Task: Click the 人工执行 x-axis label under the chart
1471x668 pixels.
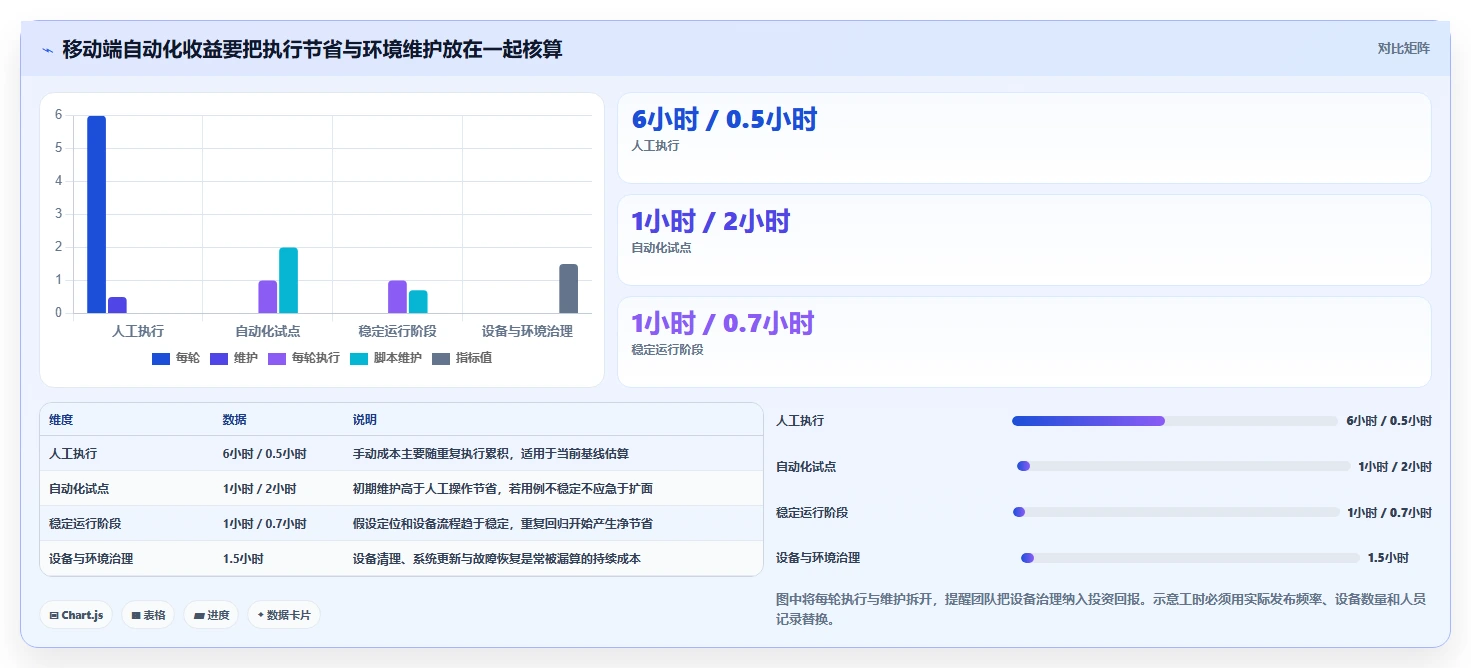Action: coord(138,331)
